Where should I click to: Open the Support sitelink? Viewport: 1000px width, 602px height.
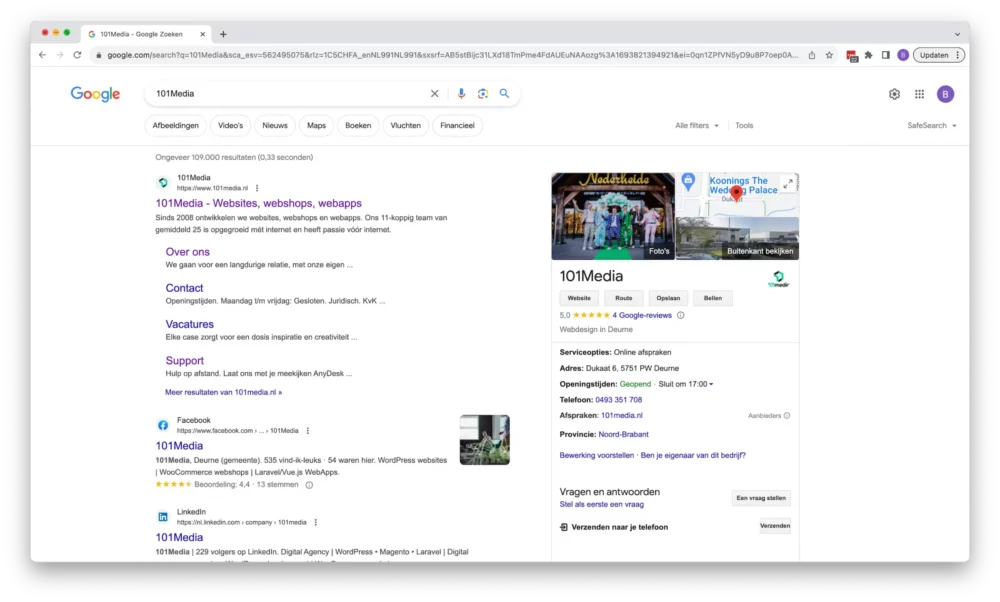184,361
